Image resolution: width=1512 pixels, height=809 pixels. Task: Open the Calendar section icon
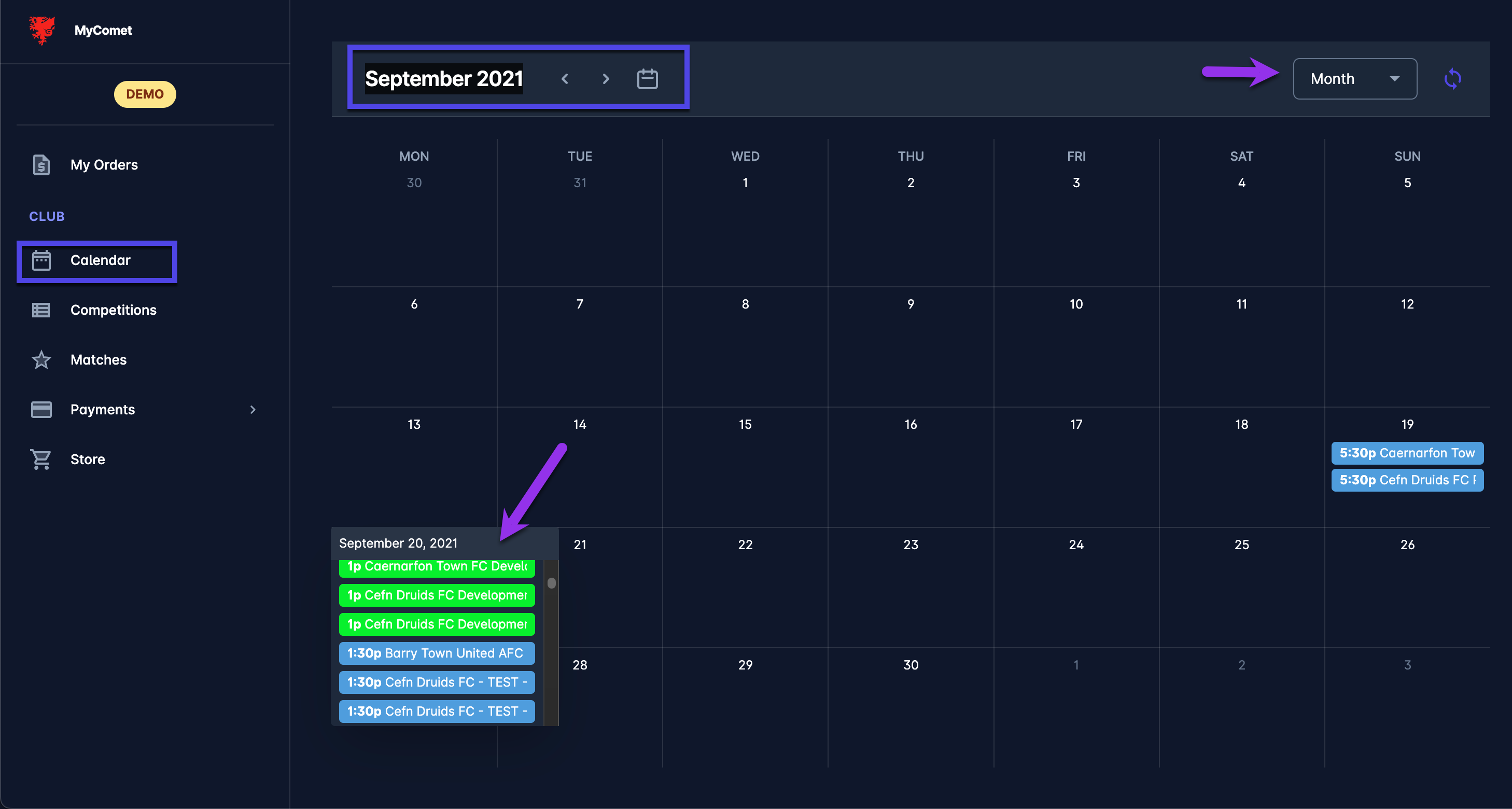coord(41,261)
